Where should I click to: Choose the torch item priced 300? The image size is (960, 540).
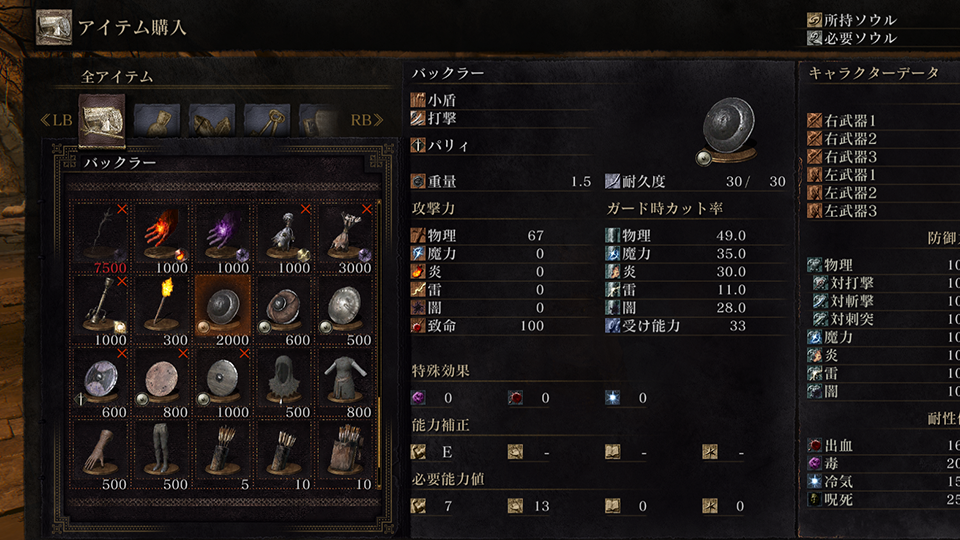click(162, 311)
